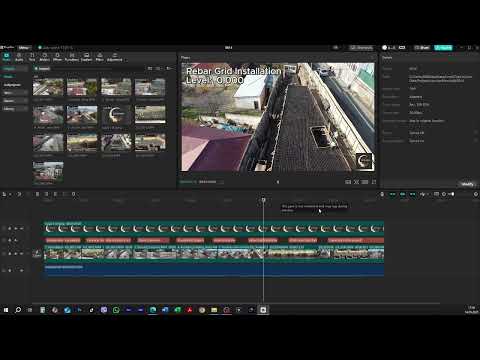Viewport: 480px width, 360px height.
Task: Open the Media tab in top toolbar
Action: pyautogui.click(x=6, y=57)
